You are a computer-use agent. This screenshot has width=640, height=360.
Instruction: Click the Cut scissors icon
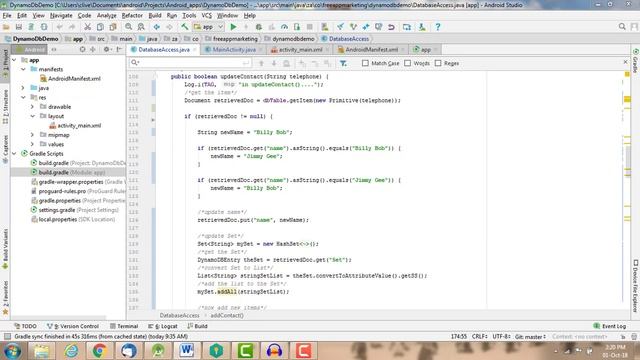pyautogui.click(x=87, y=27)
